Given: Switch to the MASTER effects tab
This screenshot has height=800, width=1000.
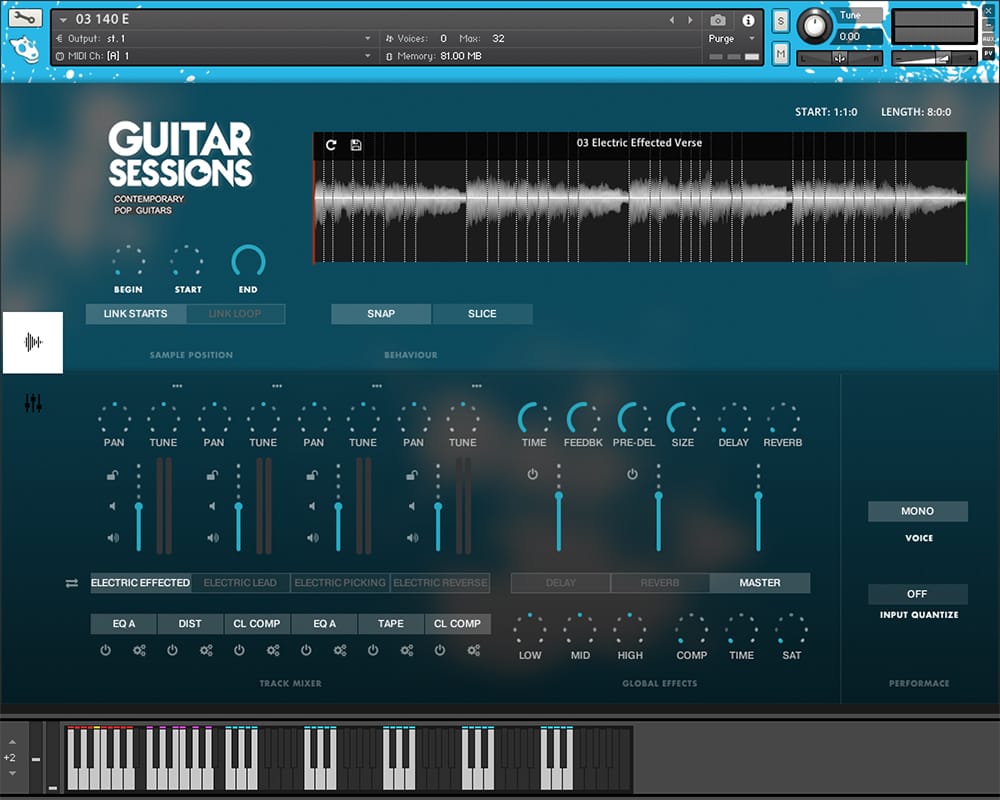Looking at the screenshot, I should tap(760, 583).
